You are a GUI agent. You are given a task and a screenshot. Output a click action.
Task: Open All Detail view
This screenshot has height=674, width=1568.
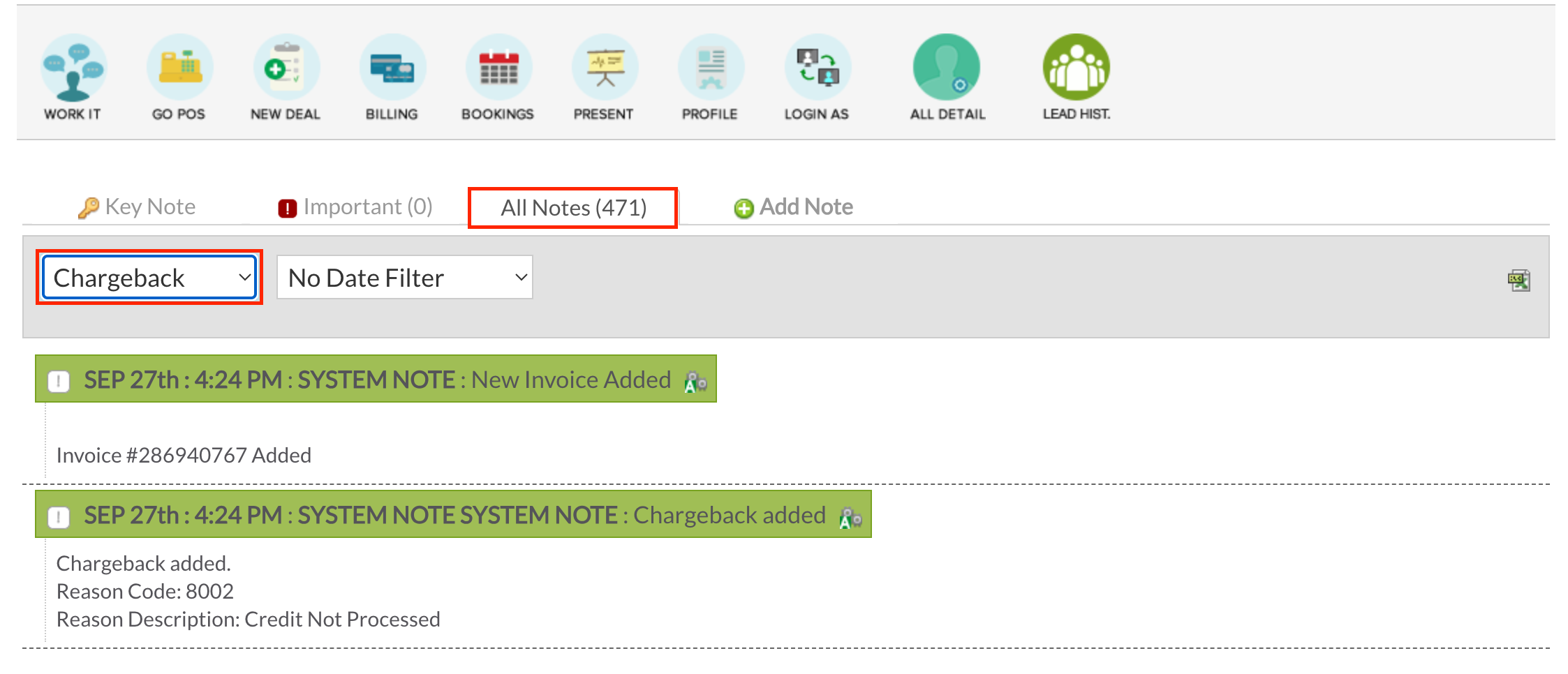click(947, 68)
